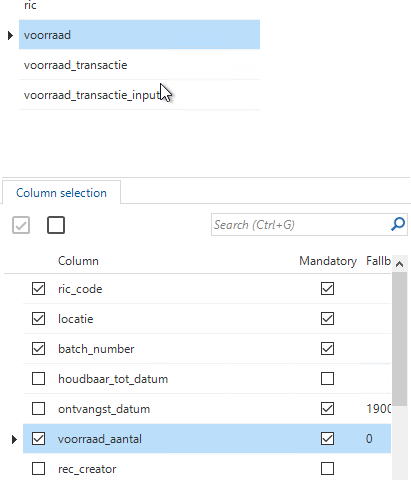Click the search magnifier icon
Image resolution: width=411 pixels, height=480 pixels.
pyautogui.click(x=398, y=224)
